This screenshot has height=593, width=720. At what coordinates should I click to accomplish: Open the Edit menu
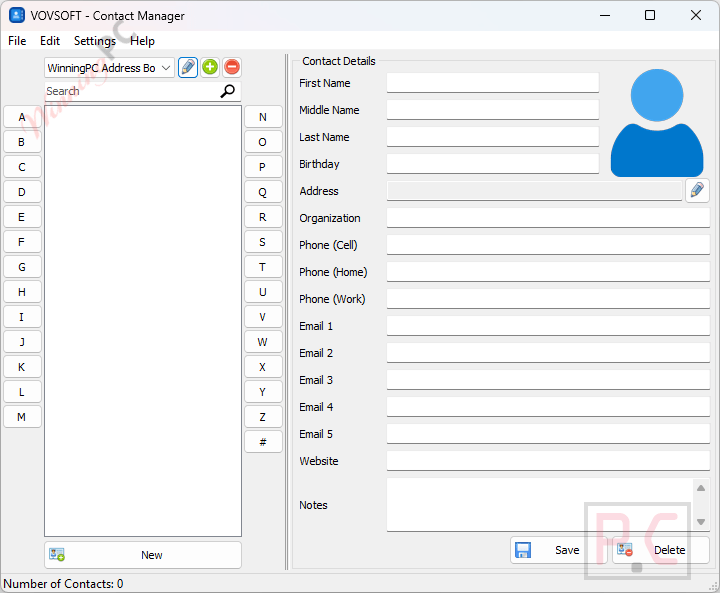(50, 41)
